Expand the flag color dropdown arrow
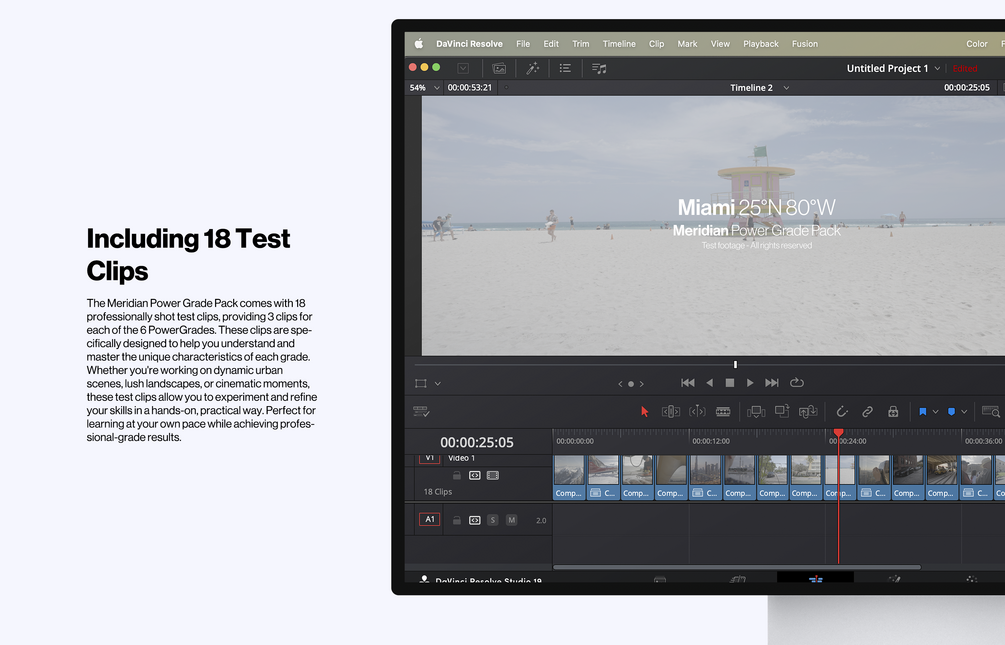 point(936,412)
